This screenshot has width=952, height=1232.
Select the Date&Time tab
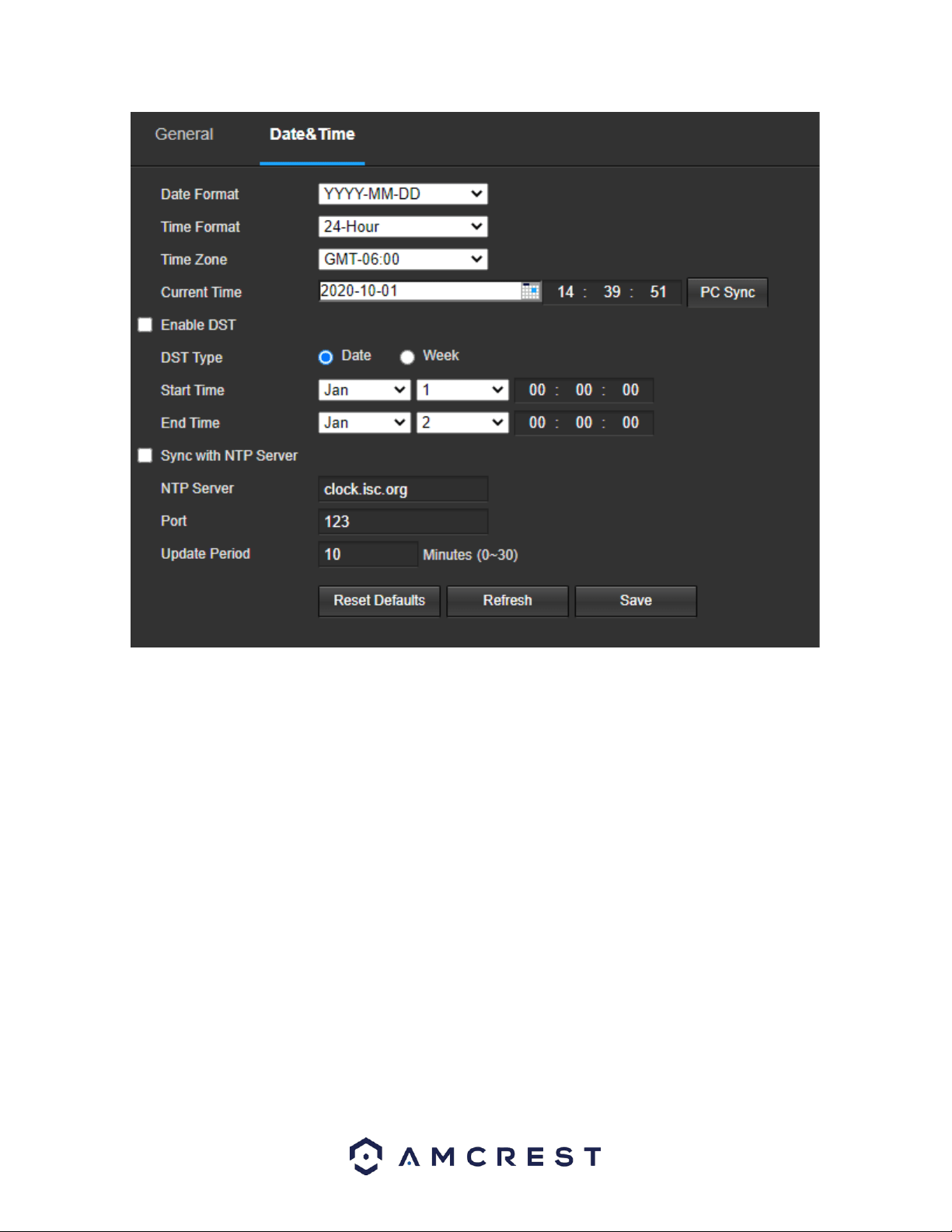(312, 134)
